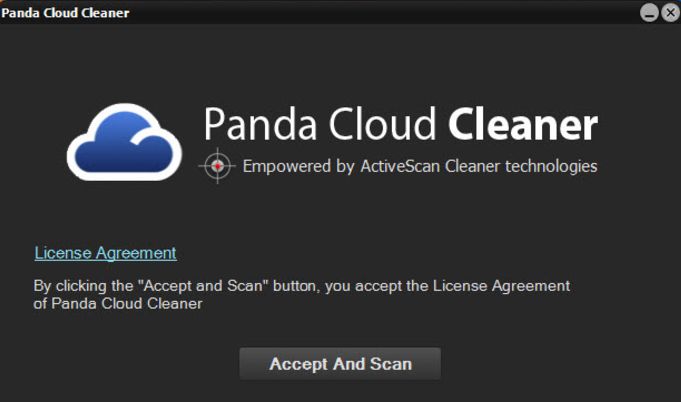Close the Panda Cloud Cleaner window
The width and height of the screenshot is (681, 402).
point(670,13)
